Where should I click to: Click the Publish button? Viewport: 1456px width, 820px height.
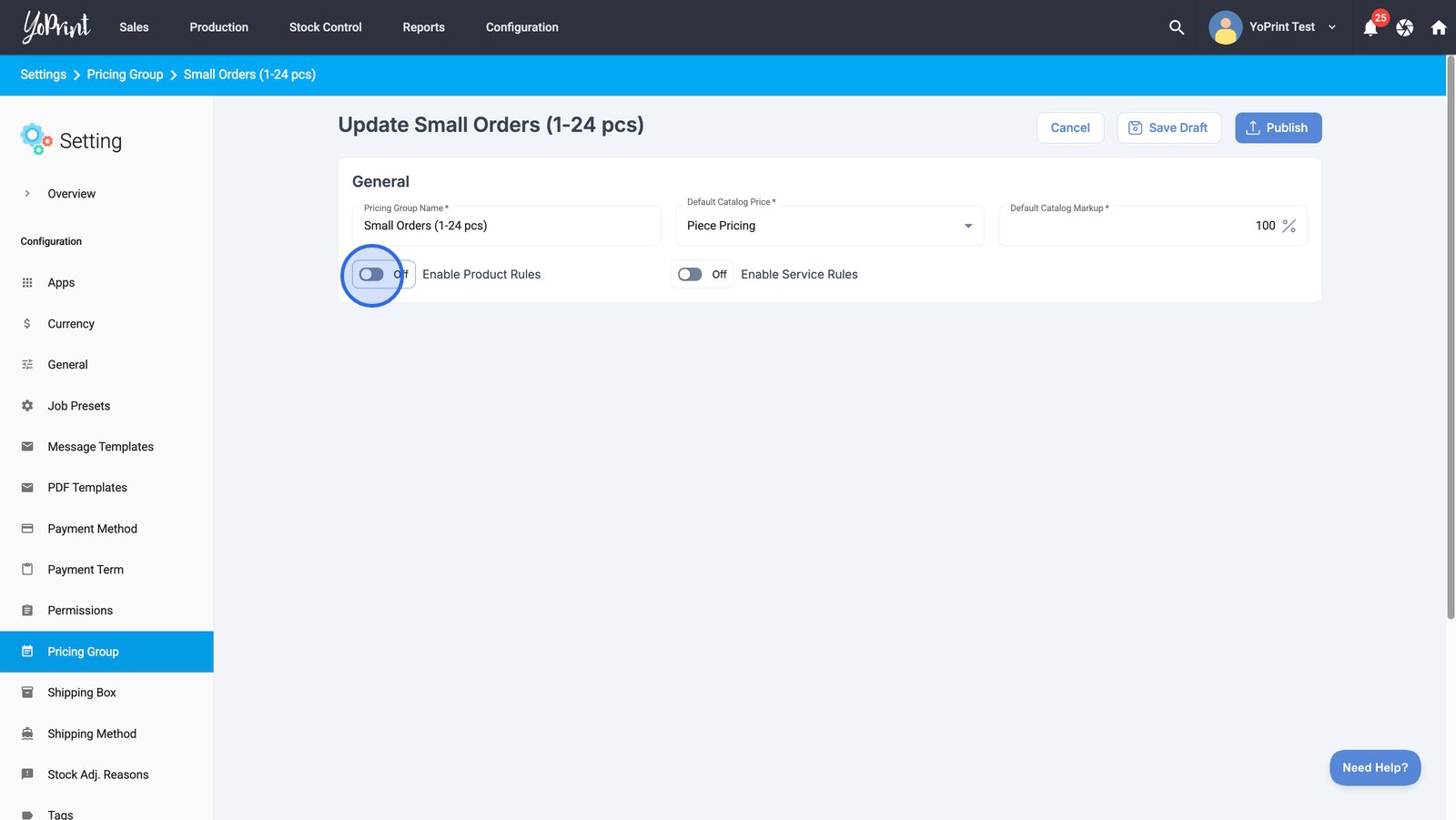click(x=1278, y=128)
